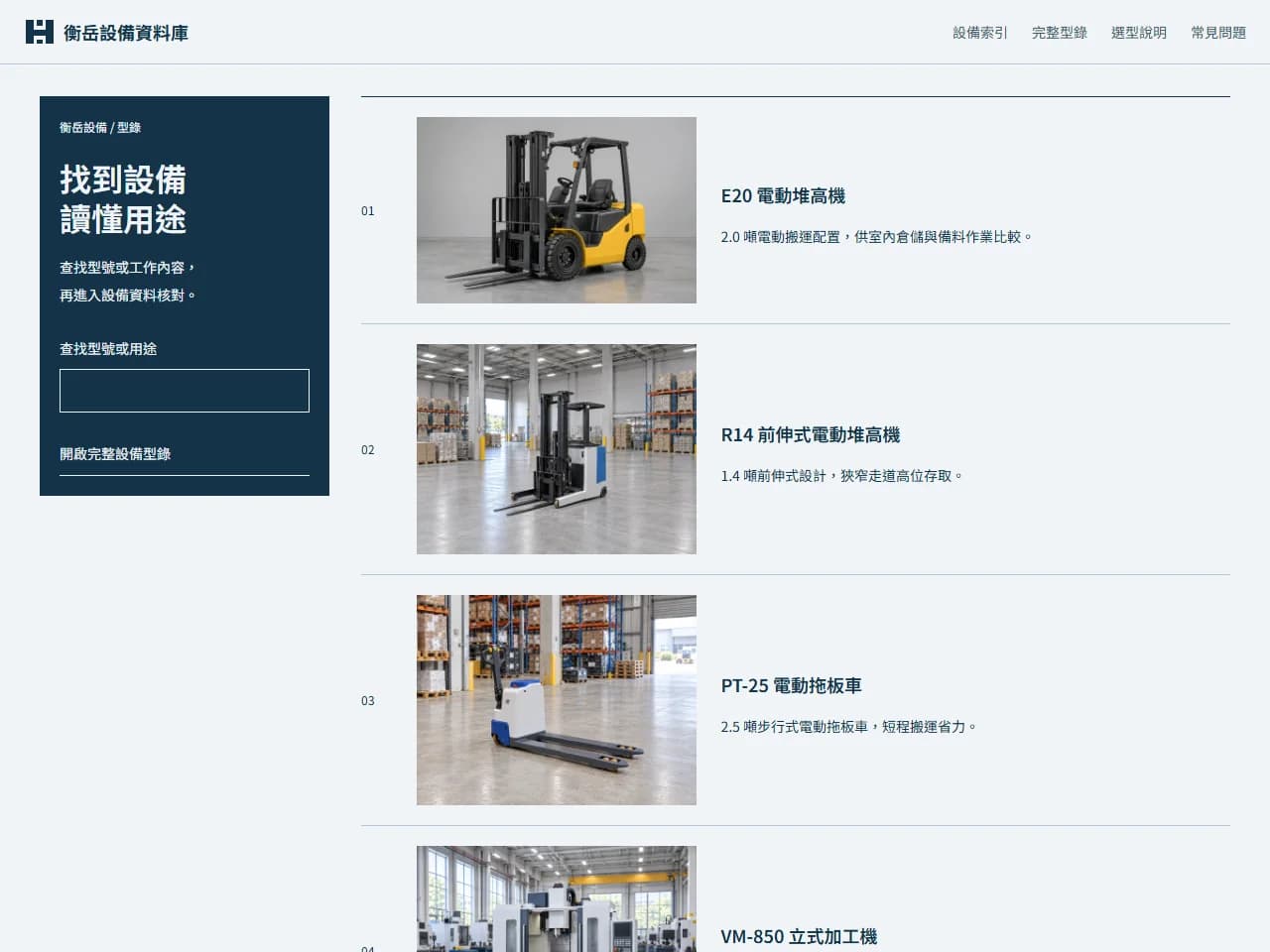Click the description 2.0 噸電動搬運配置
This screenshot has width=1270, height=952.
(877, 237)
